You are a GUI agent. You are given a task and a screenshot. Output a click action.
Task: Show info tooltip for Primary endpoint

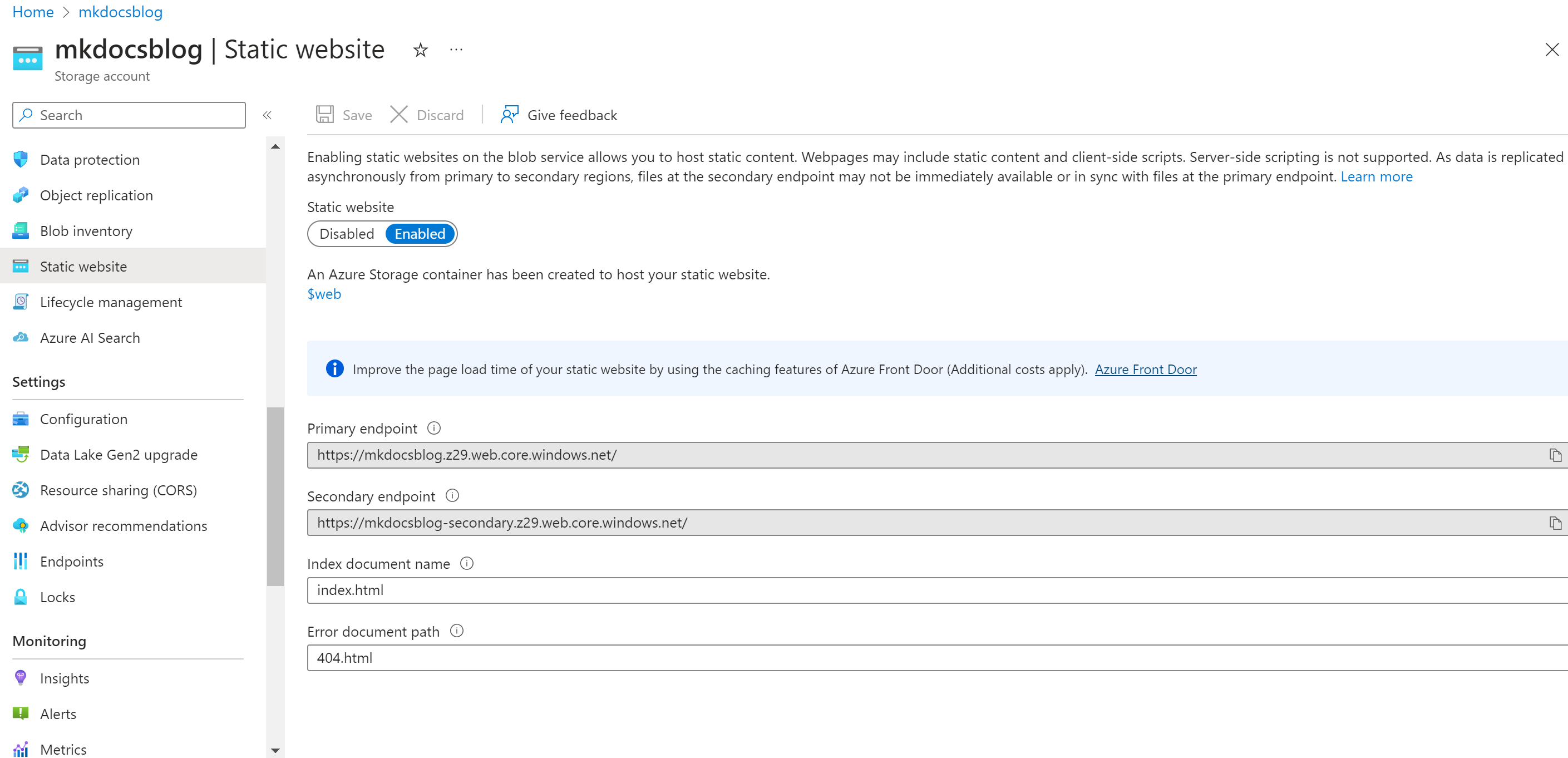pyautogui.click(x=434, y=428)
